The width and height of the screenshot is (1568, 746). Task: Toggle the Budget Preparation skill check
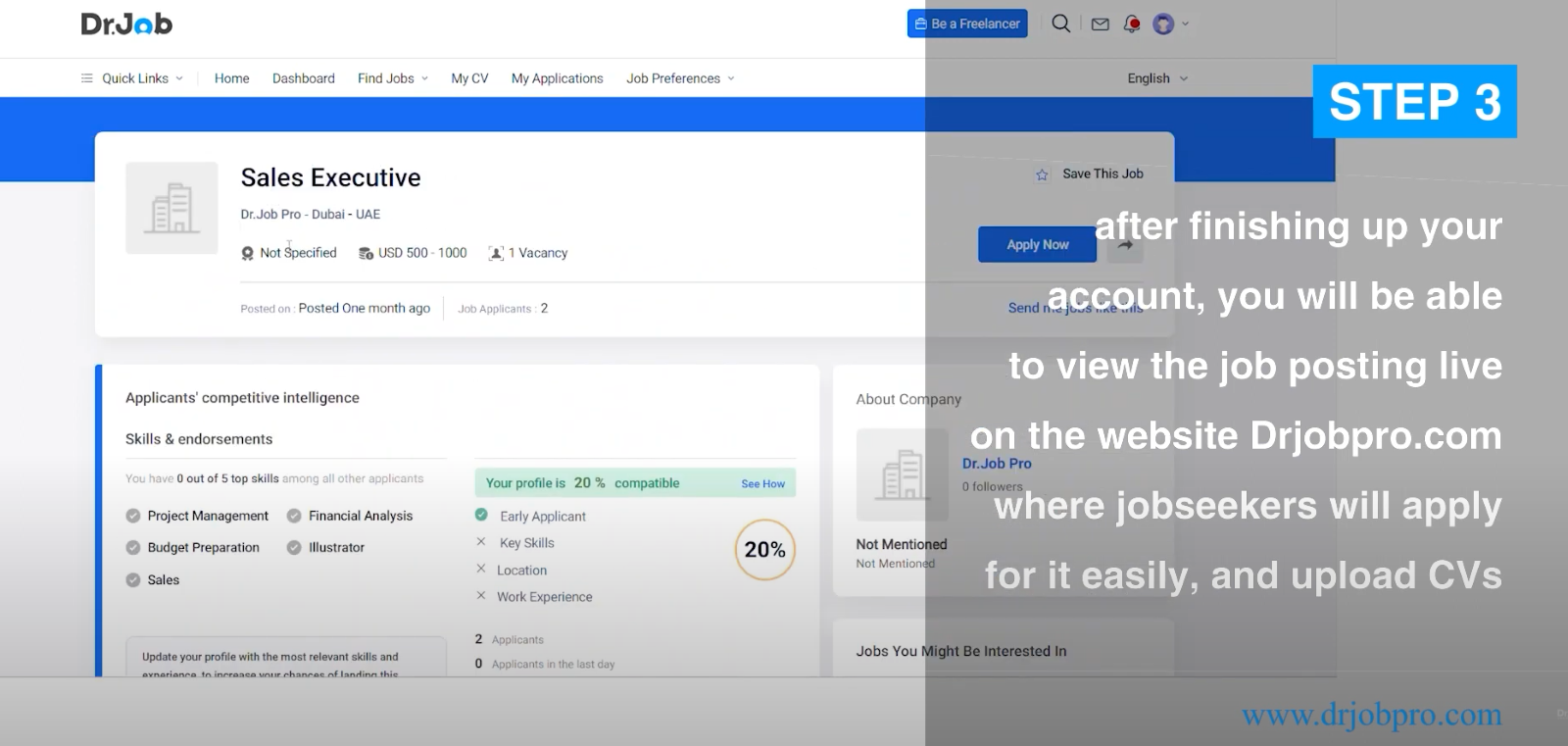pyautogui.click(x=133, y=548)
